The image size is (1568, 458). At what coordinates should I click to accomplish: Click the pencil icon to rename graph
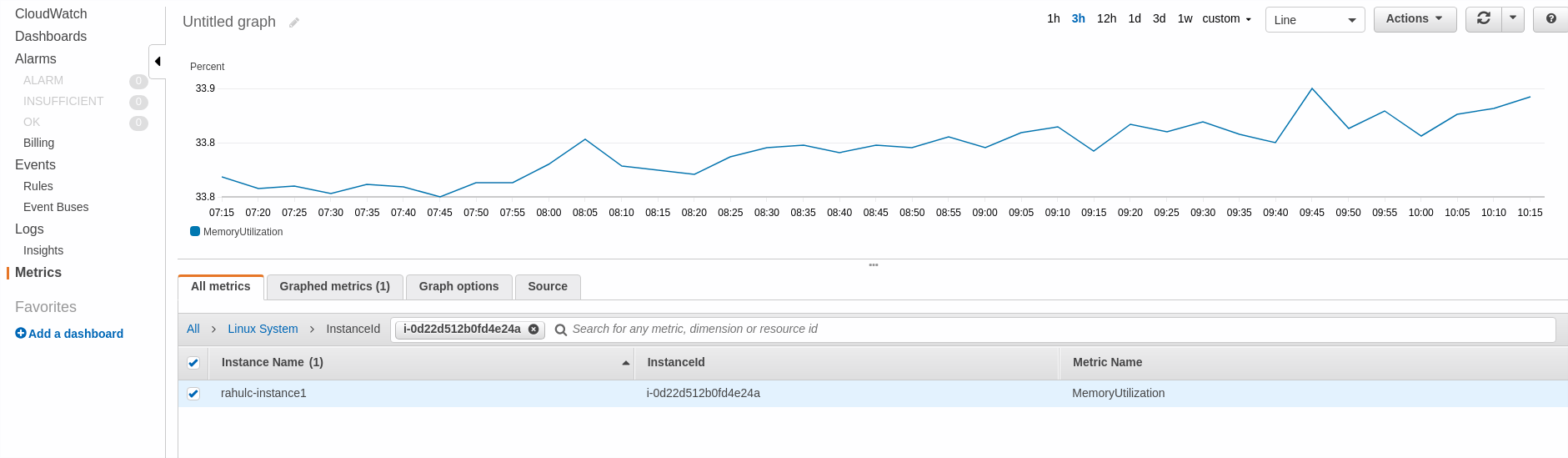tap(294, 23)
